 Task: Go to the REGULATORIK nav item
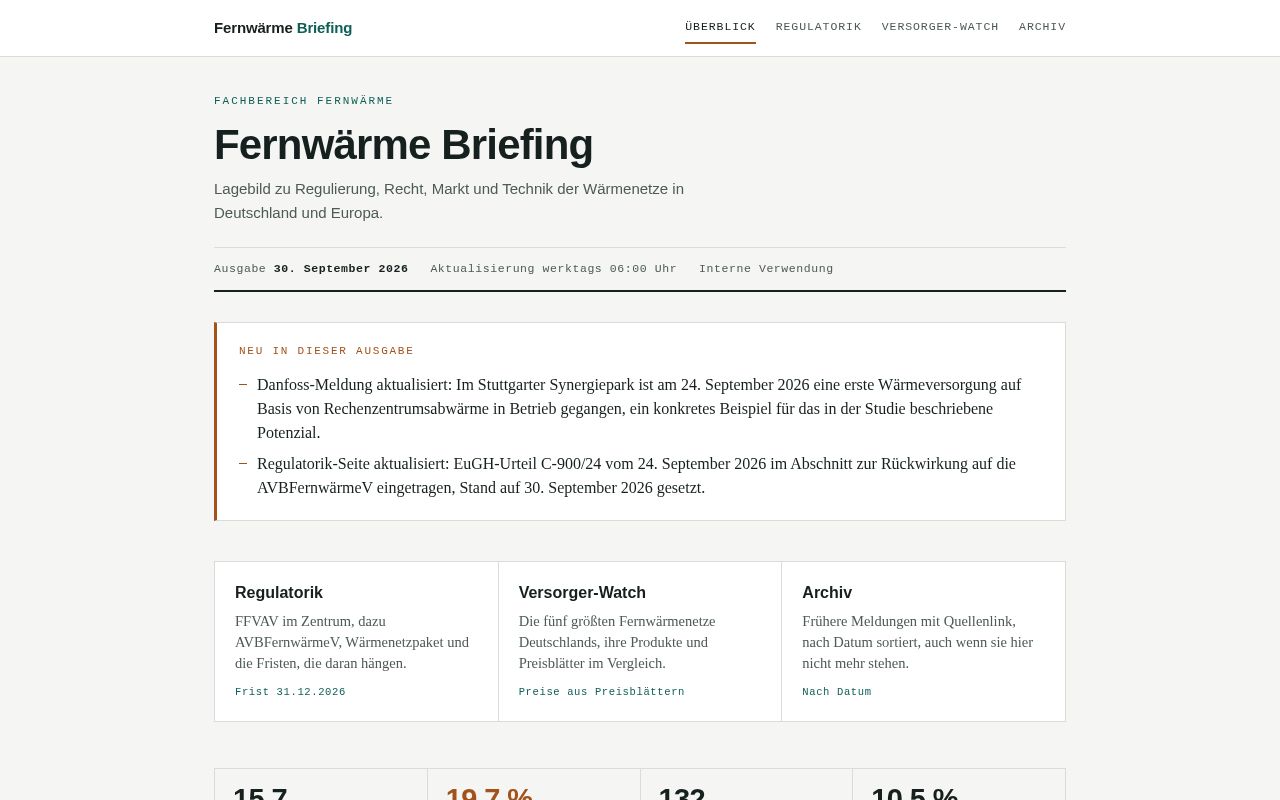(818, 27)
